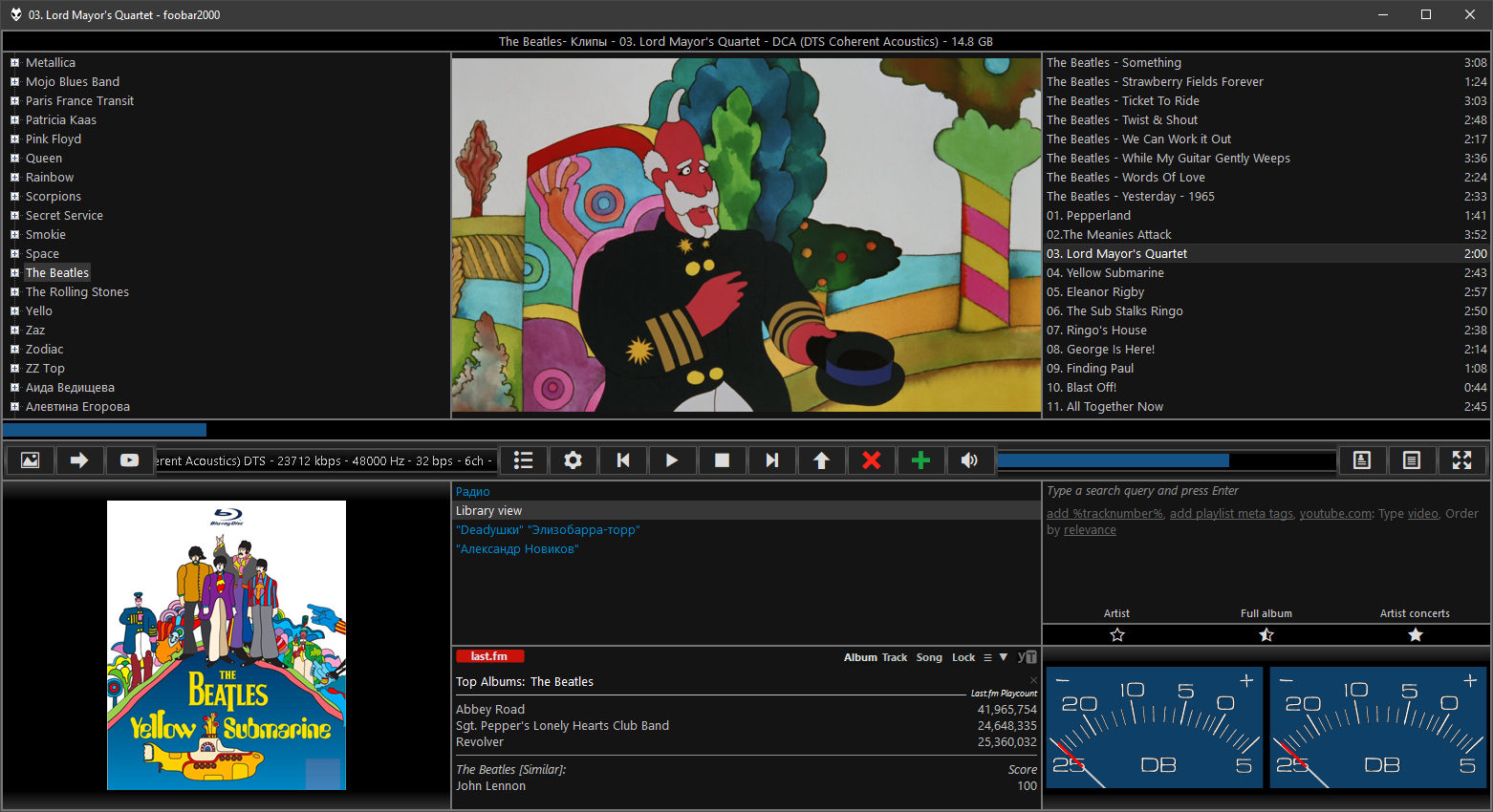The height and width of the screenshot is (812, 1493).
Task: Click the relevance order link
Action: pyautogui.click(x=1090, y=530)
